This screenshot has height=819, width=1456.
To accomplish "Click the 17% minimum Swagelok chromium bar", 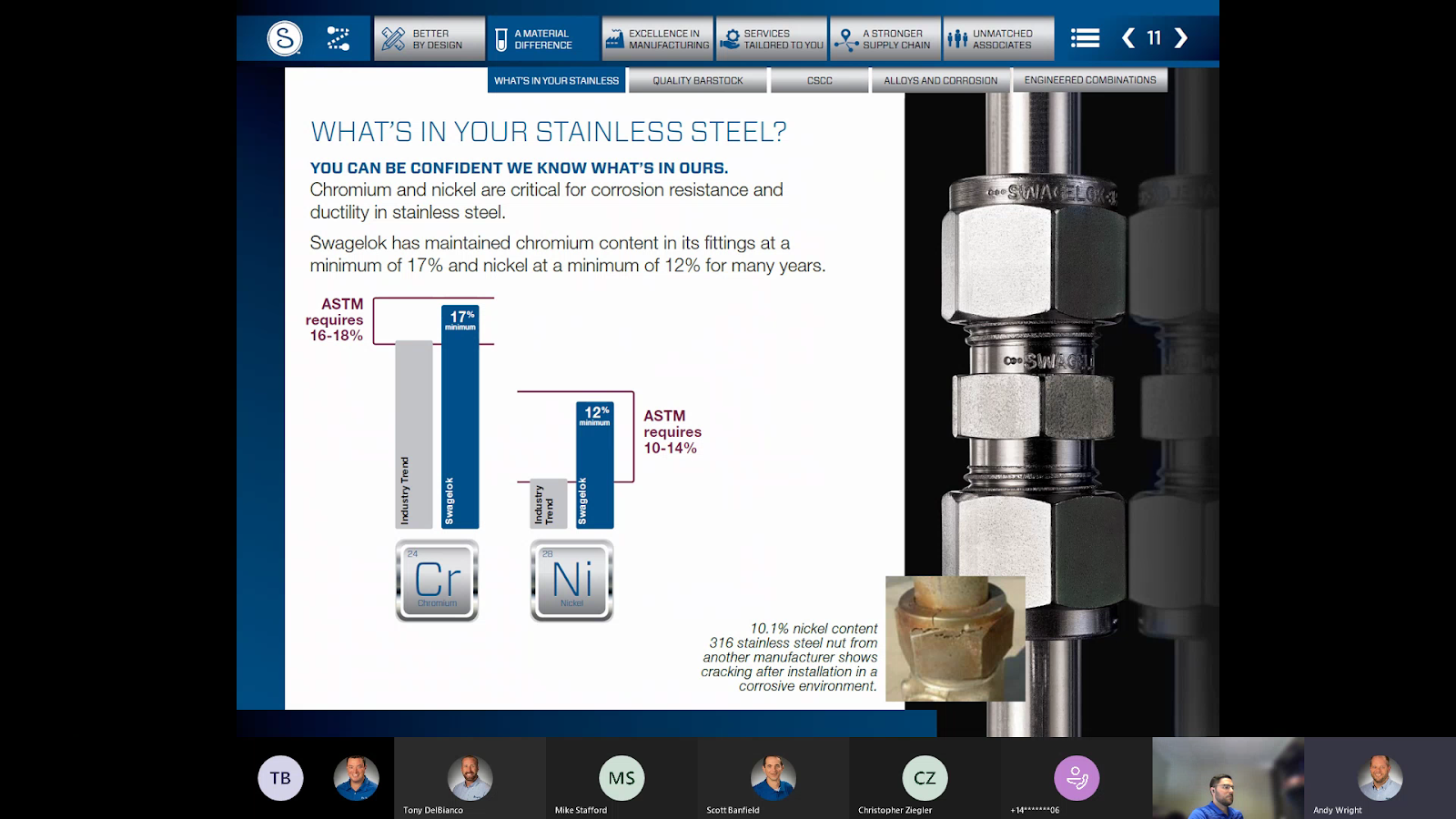I will 460,417.
